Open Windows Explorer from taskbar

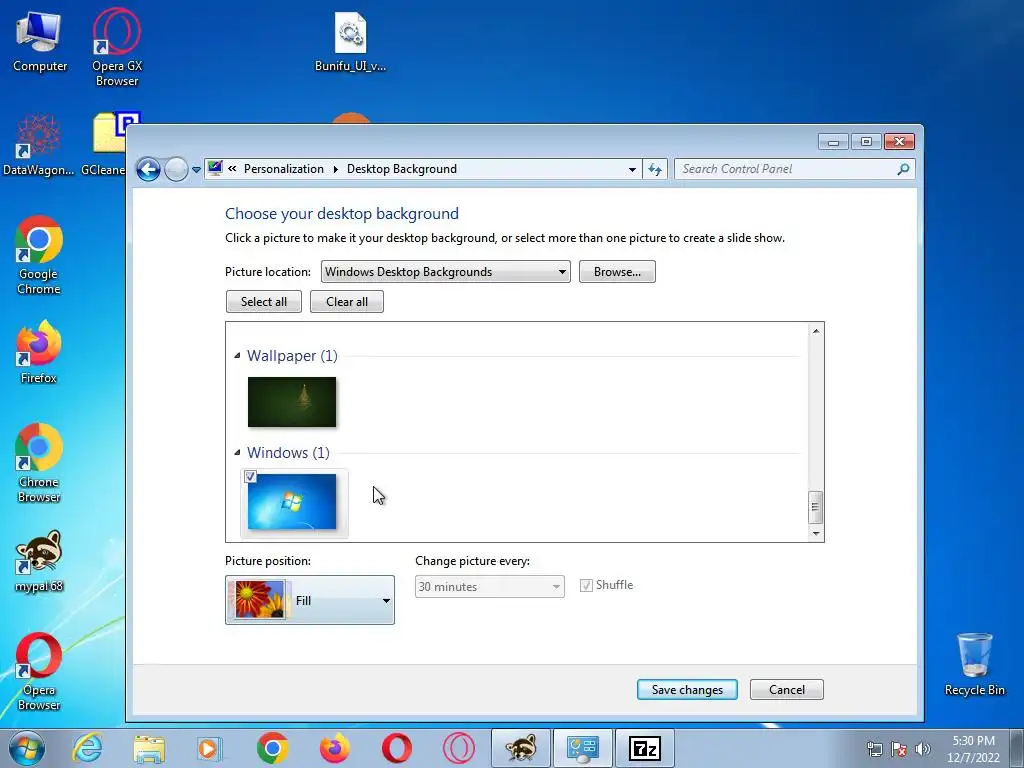[149, 748]
